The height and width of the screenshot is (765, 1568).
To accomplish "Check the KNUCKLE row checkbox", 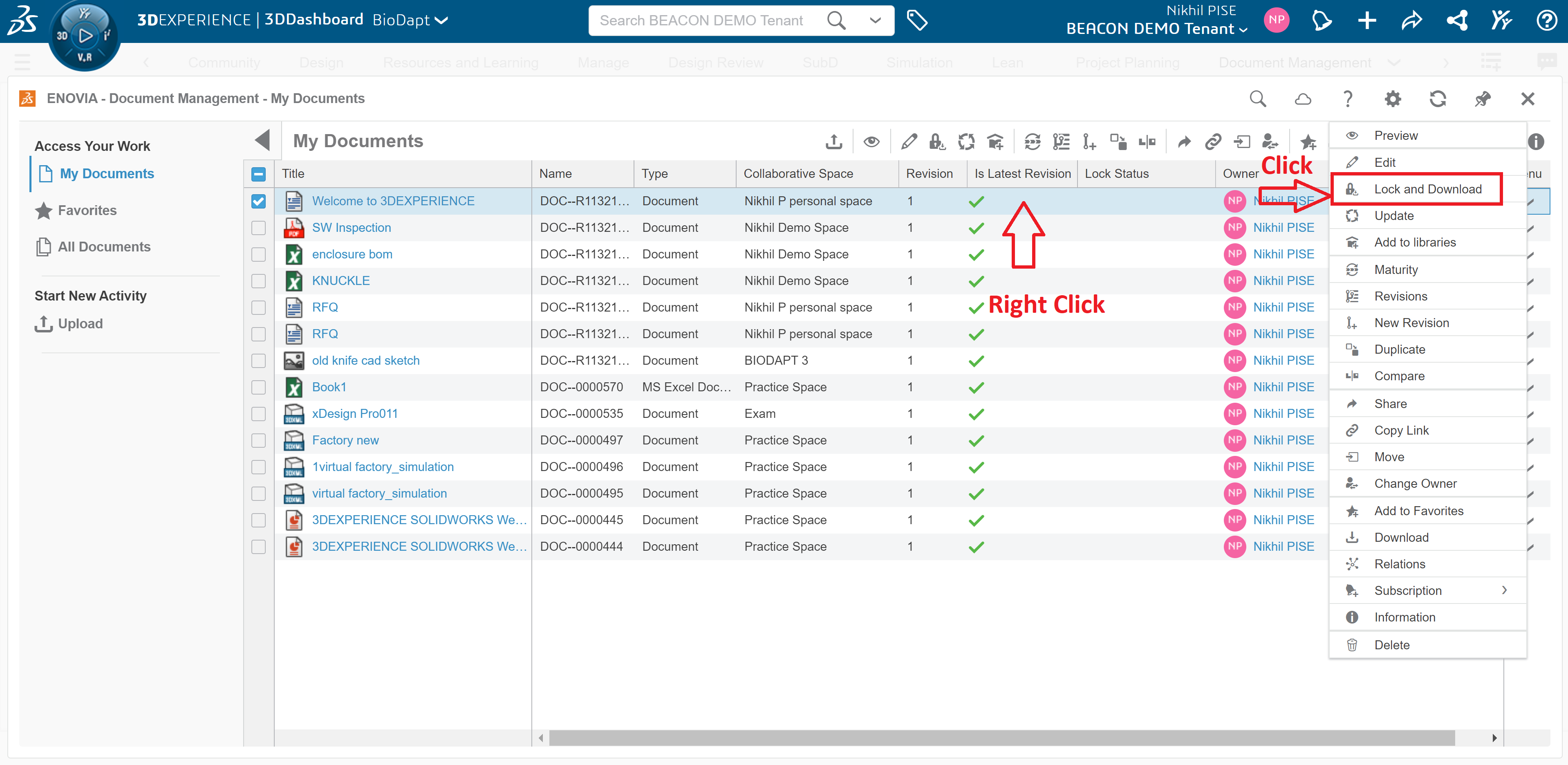I will pyautogui.click(x=259, y=281).
